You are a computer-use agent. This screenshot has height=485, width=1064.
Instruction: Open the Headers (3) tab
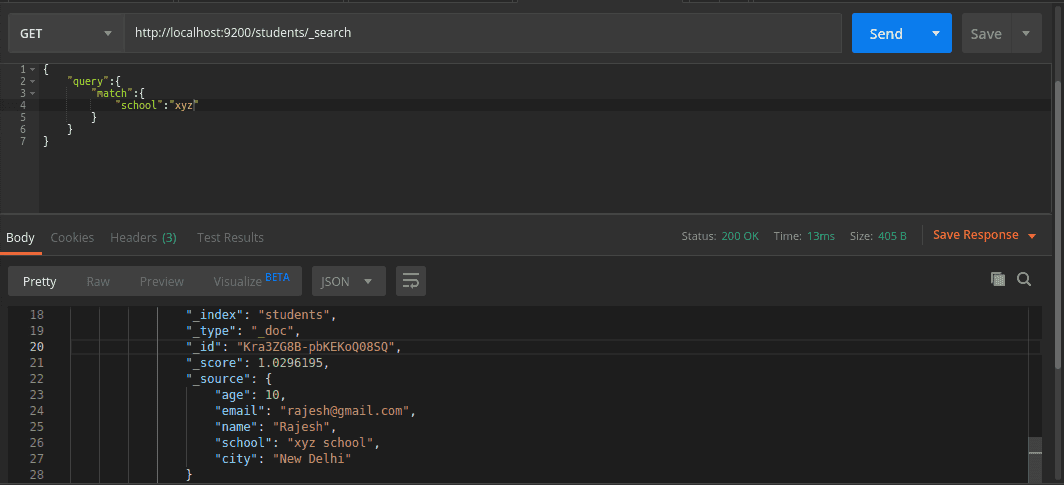click(143, 238)
